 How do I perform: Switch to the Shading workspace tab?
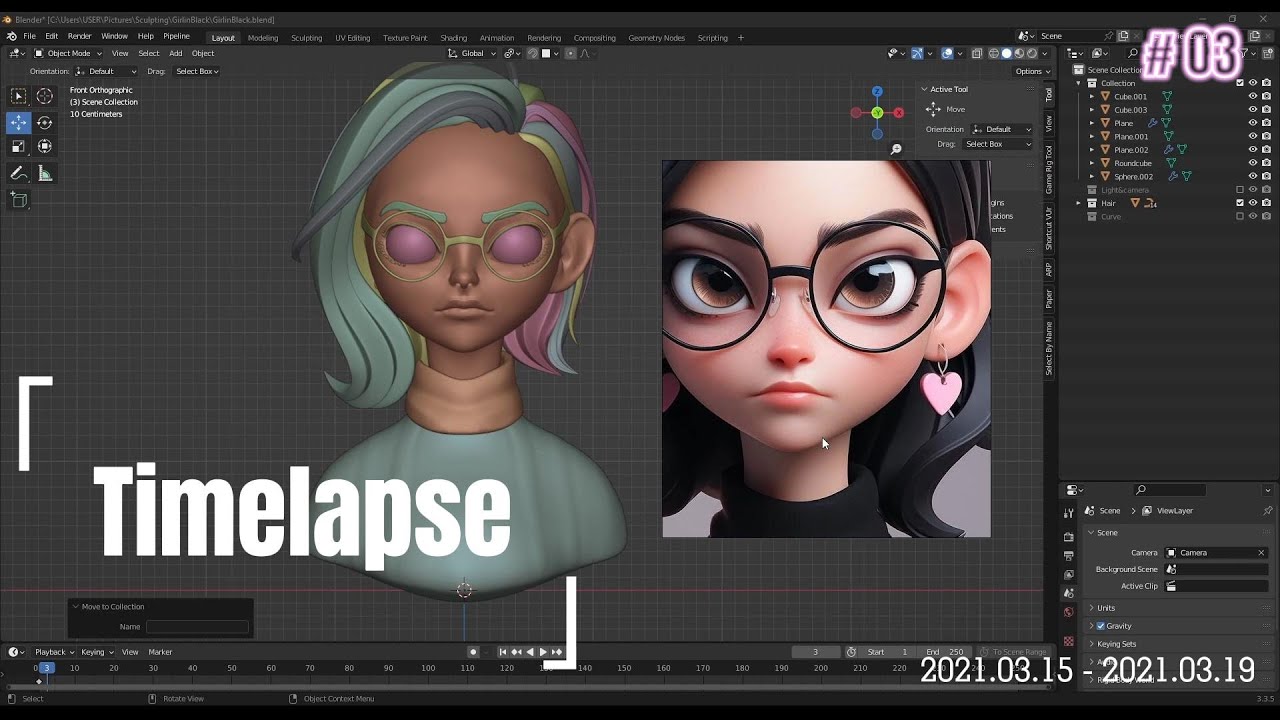[453, 38]
